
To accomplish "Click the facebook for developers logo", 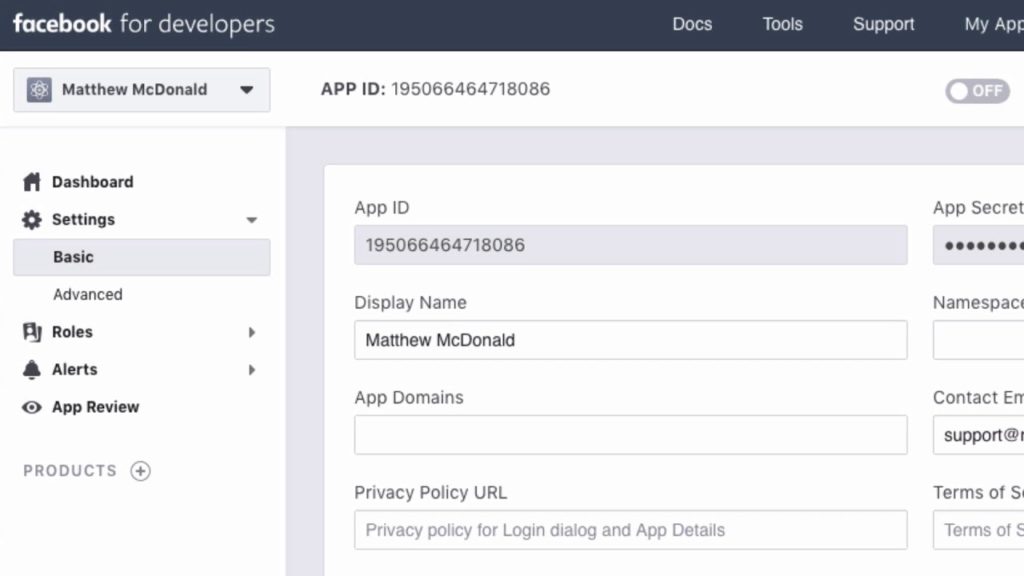I will coord(144,24).
